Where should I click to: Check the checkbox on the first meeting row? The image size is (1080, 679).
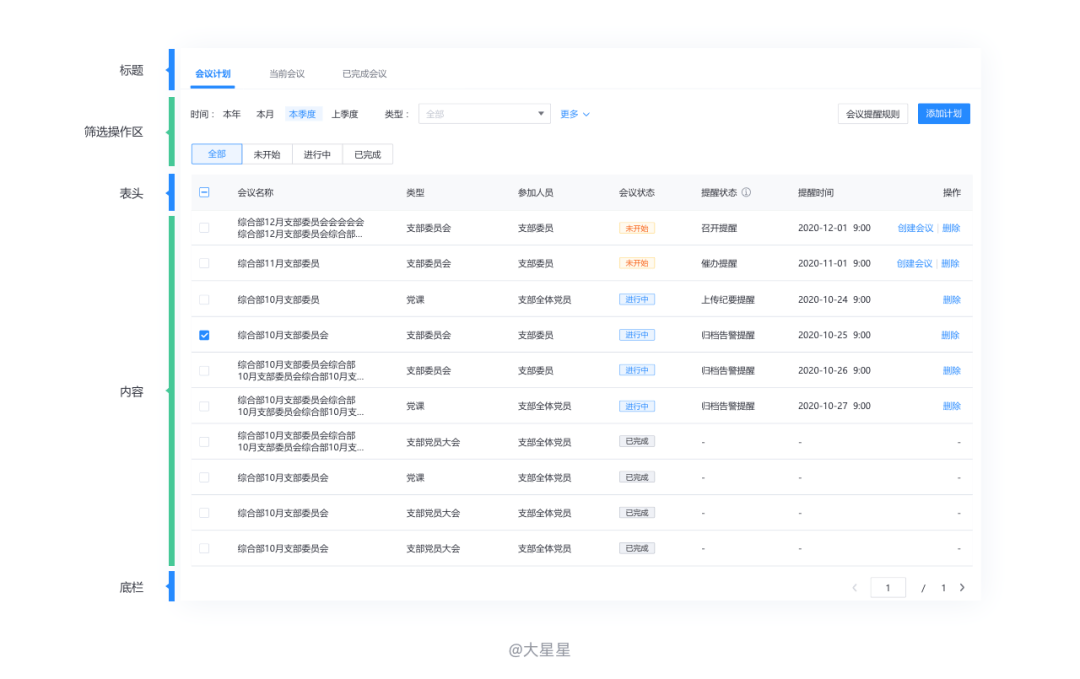(x=205, y=228)
